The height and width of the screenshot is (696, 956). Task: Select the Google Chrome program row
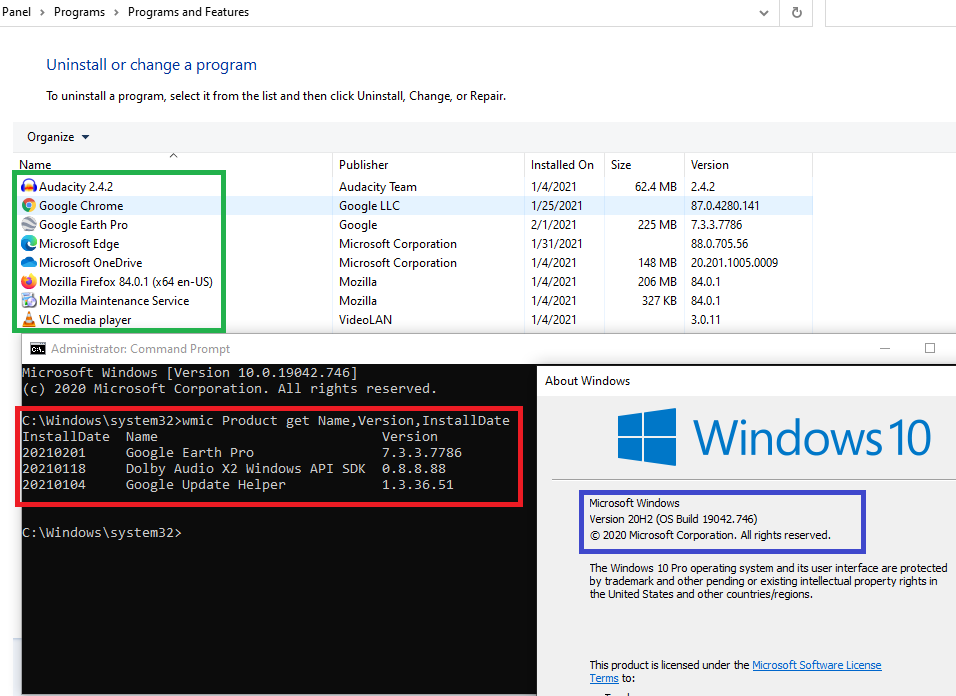pos(415,205)
